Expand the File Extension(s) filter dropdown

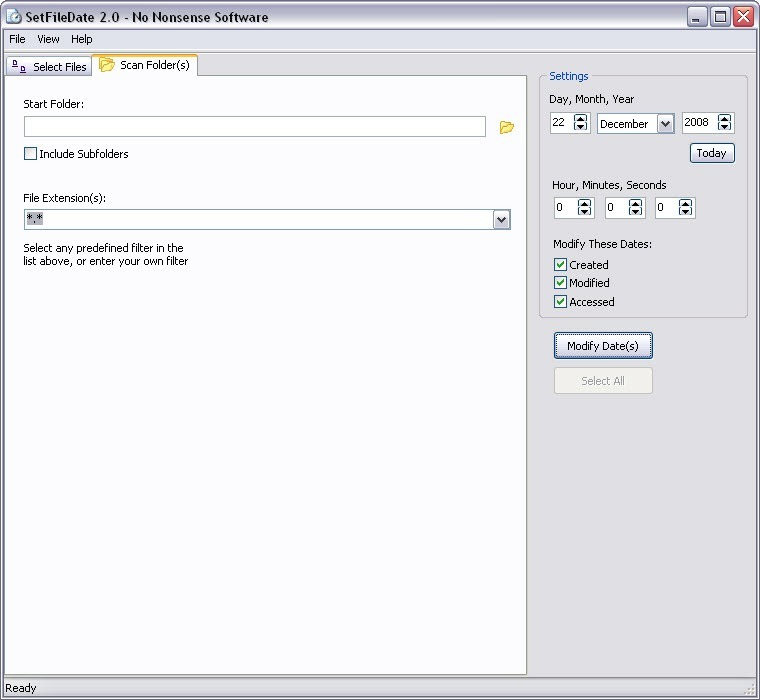click(x=502, y=220)
